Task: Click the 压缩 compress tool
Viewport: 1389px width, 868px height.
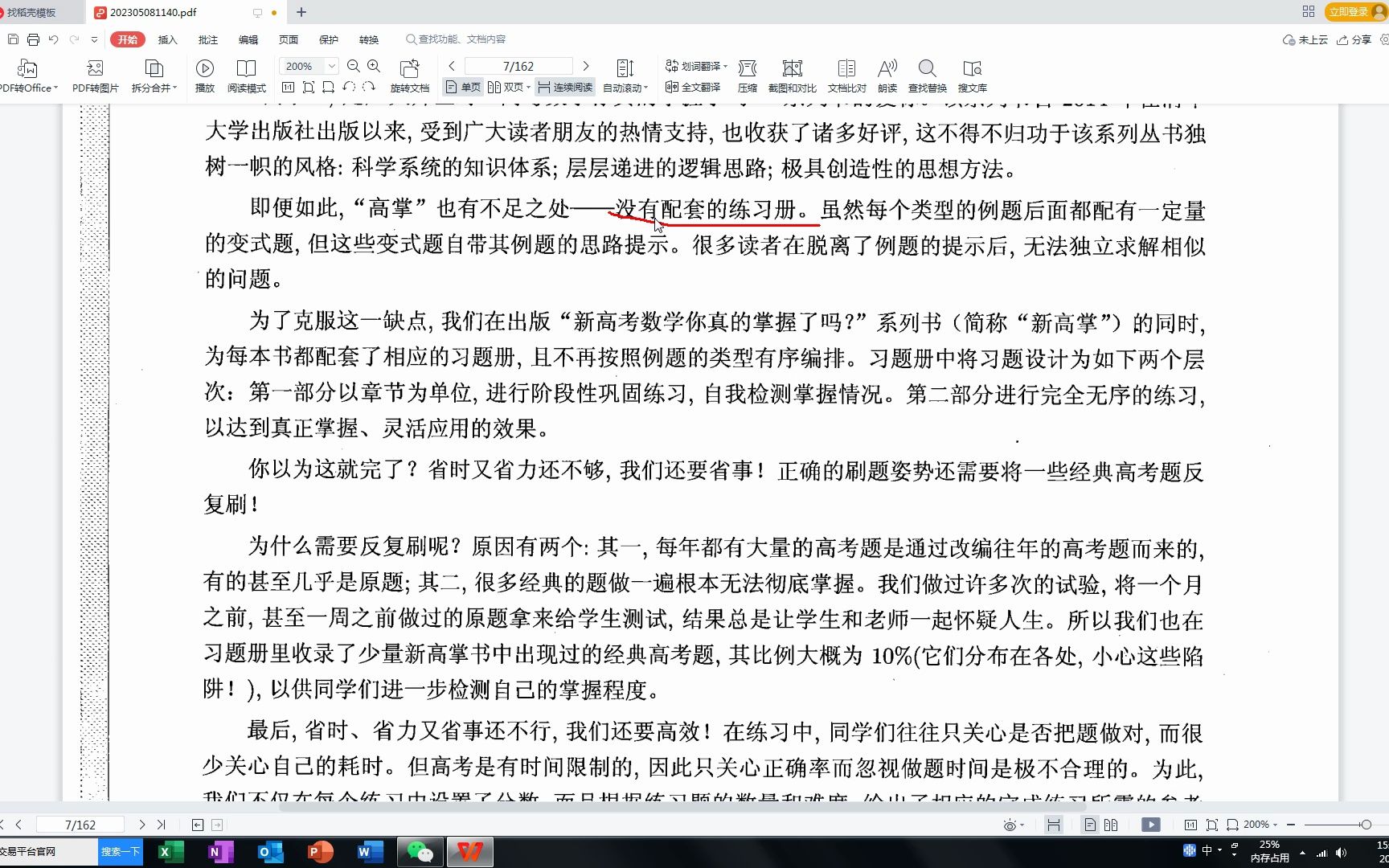Action: tap(748, 76)
